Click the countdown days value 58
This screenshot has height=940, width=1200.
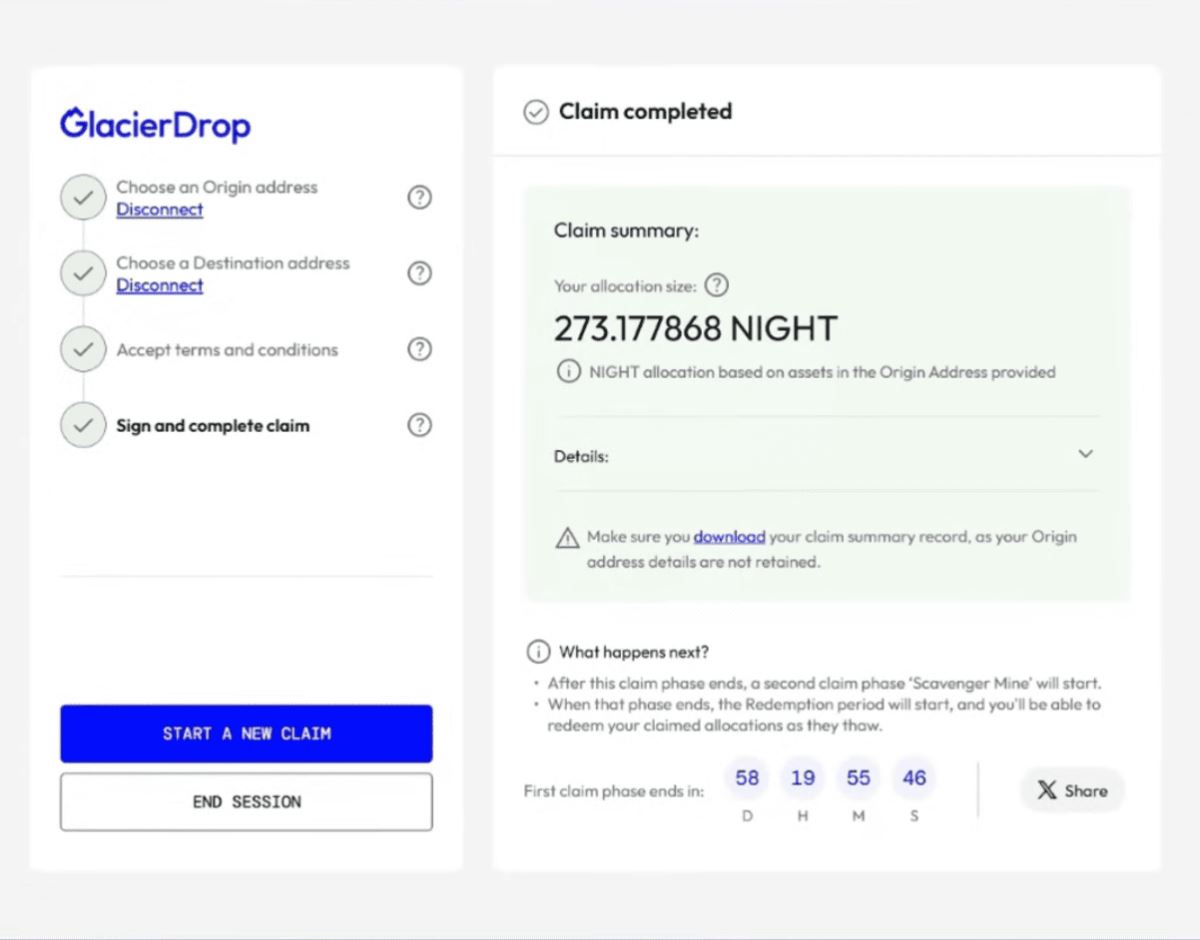(x=747, y=778)
